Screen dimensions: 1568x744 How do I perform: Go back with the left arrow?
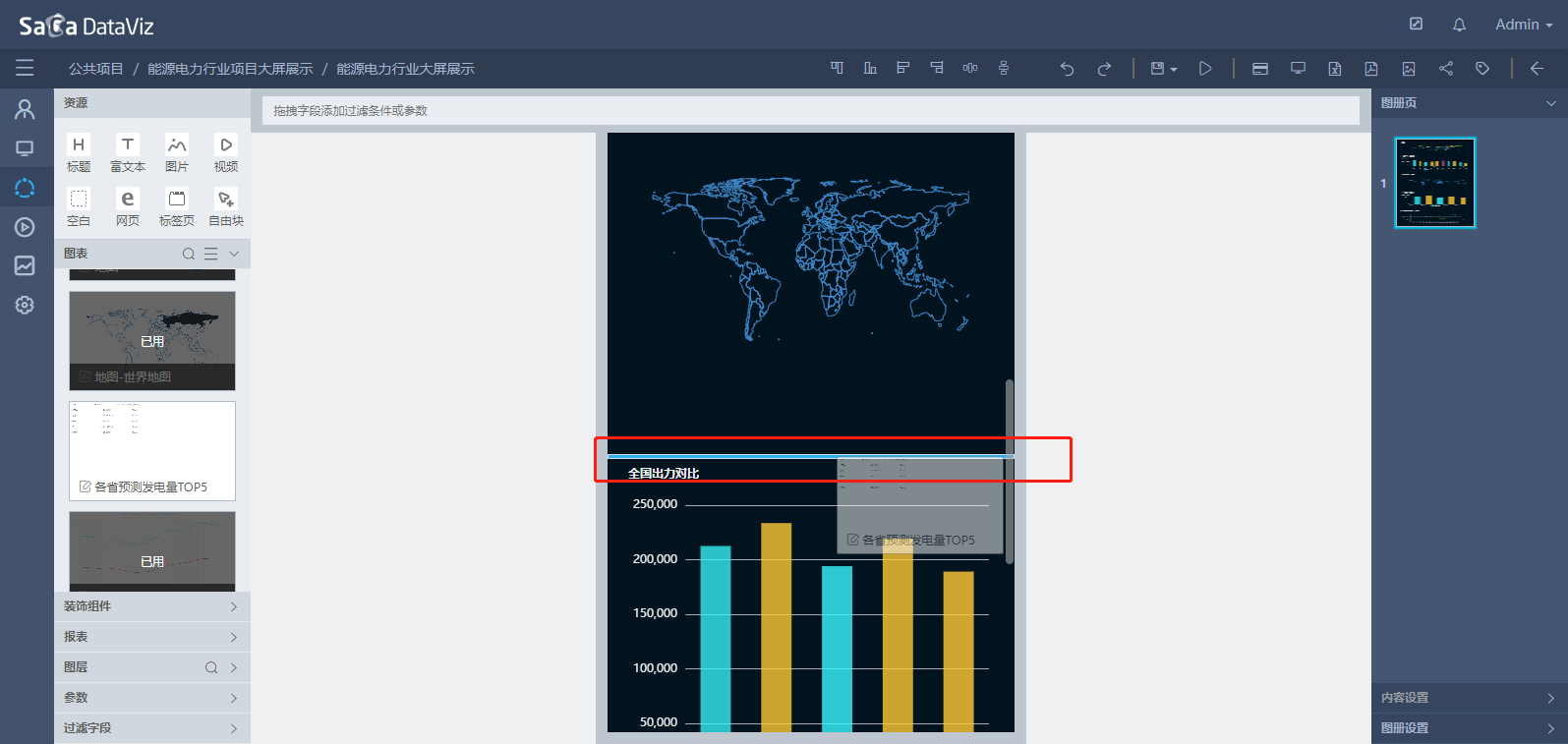coord(1537,69)
